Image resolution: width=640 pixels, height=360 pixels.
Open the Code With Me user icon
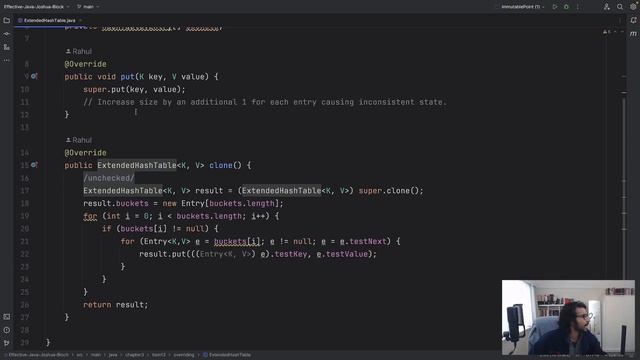607,7
